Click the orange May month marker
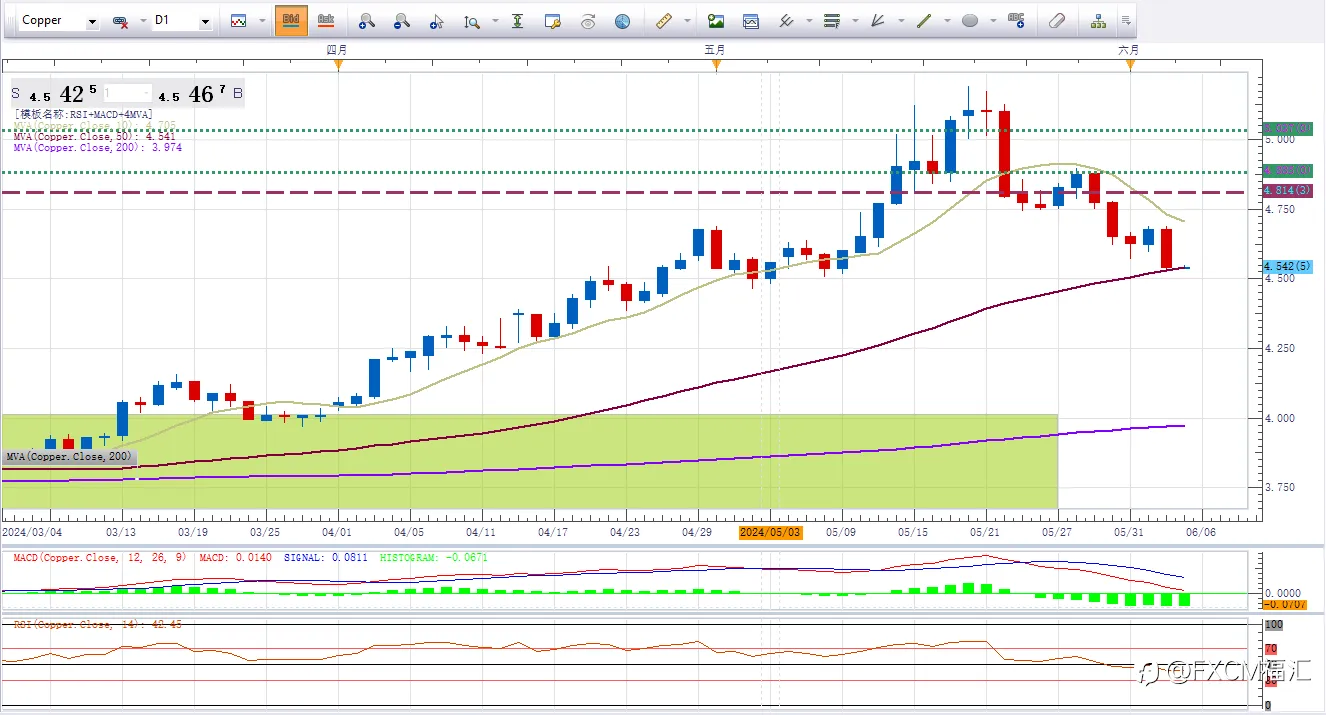Screen dimensions: 1326x715 click(x=716, y=65)
